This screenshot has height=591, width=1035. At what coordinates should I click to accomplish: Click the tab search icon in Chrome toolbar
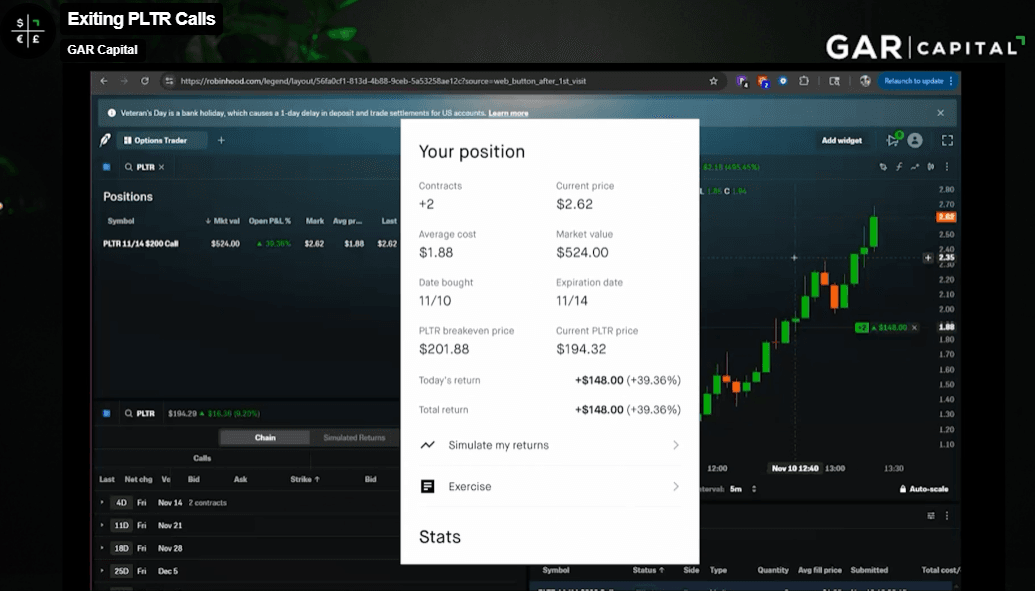pyautogui.click(x=834, y=81)
